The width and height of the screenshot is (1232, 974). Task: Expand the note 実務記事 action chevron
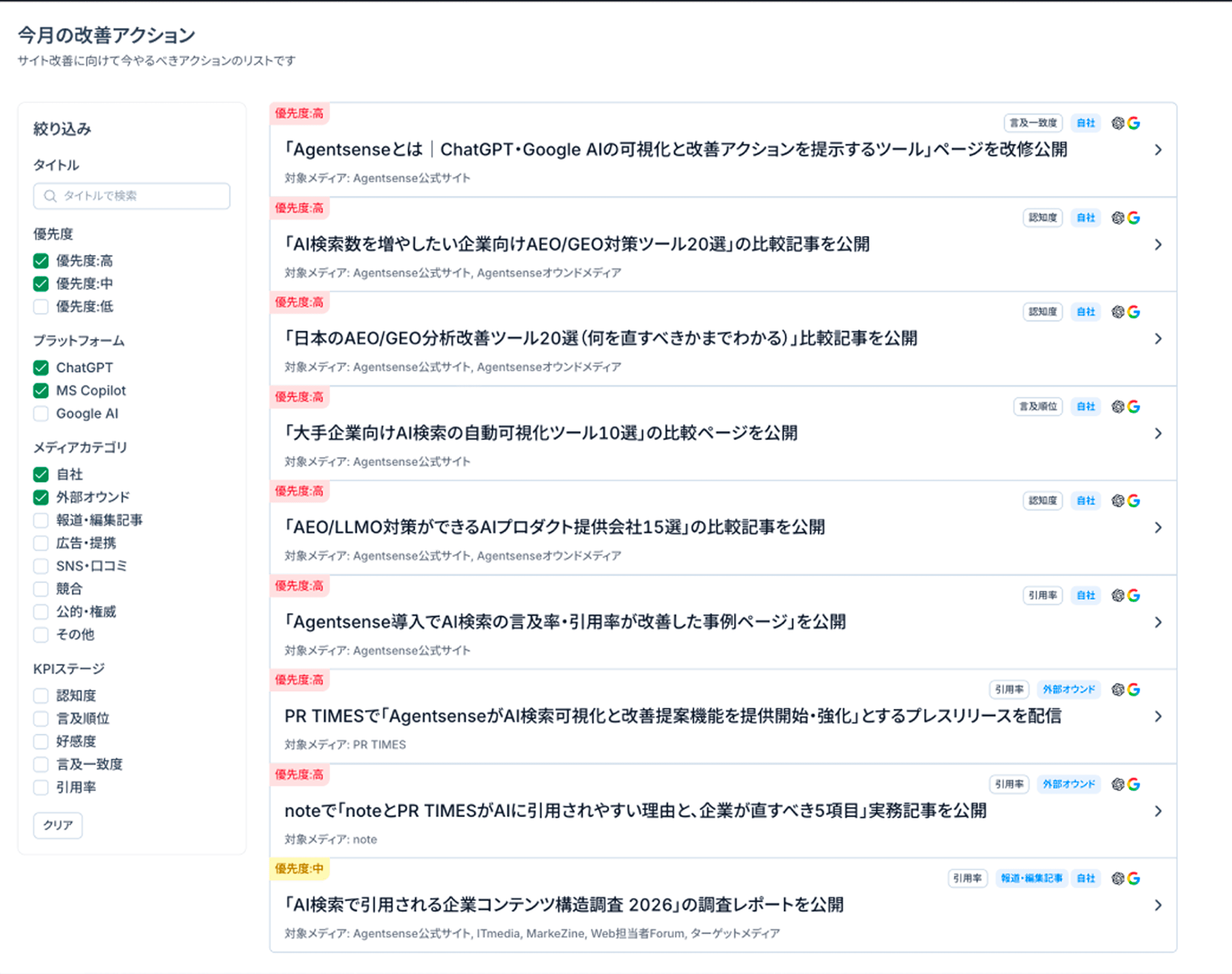pyautogui.click(x=1158, y=811)
